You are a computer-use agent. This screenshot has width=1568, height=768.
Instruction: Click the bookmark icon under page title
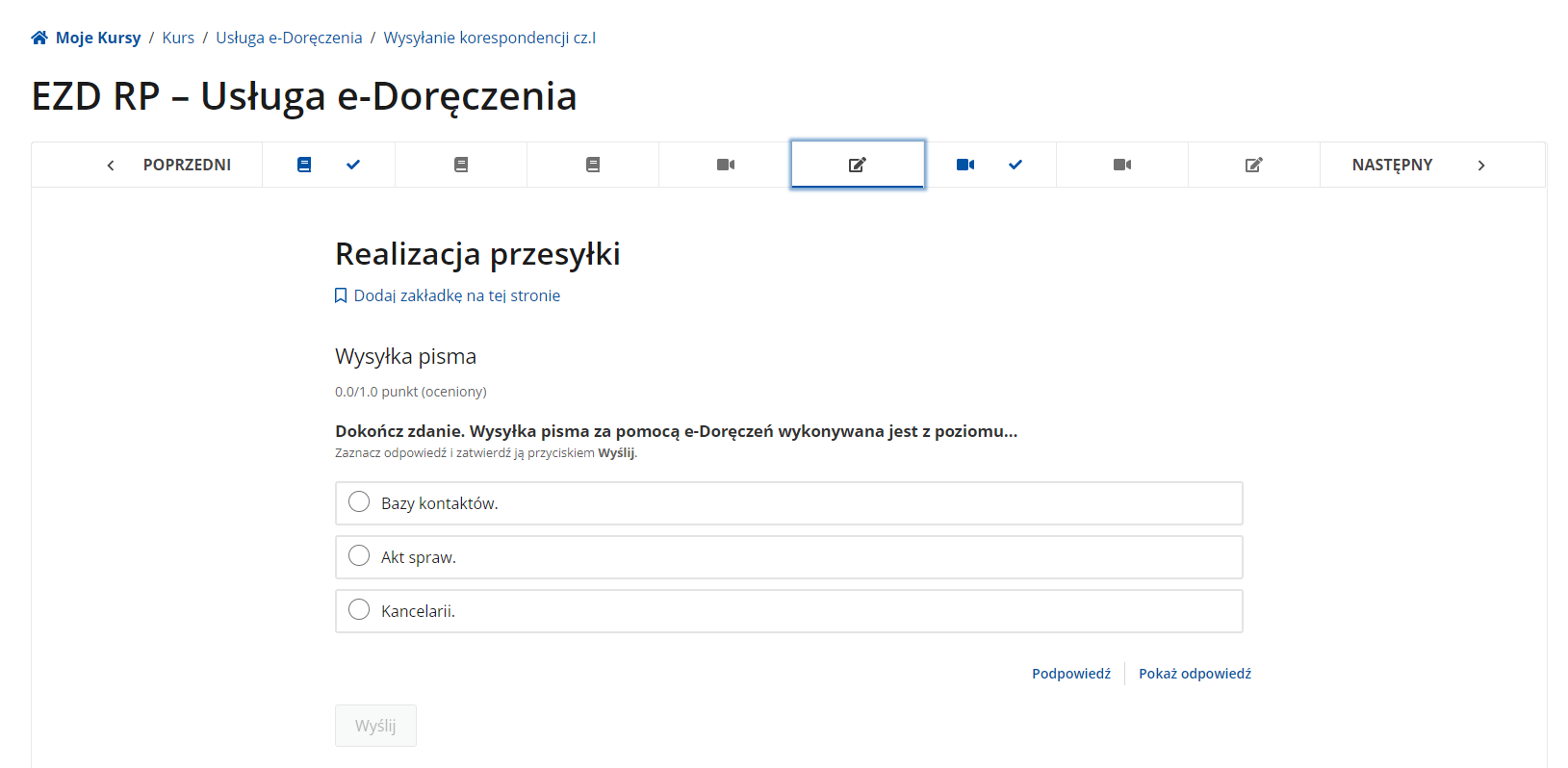point(341,295)
